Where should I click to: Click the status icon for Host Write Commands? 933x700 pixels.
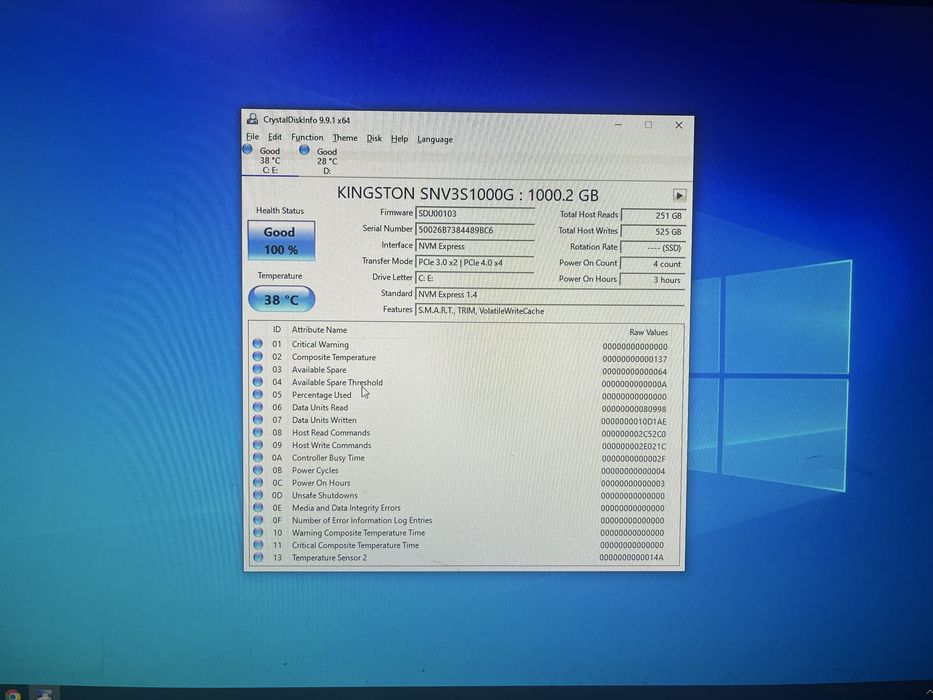pyautogui.click(x=258, y=445)
